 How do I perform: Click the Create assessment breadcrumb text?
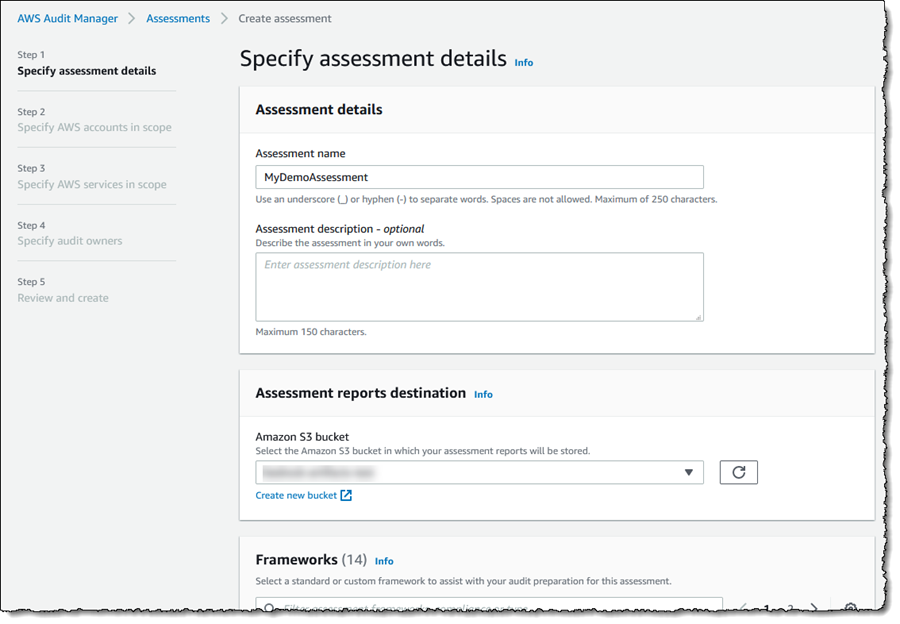pyautogui.click(x=285, y=18)
